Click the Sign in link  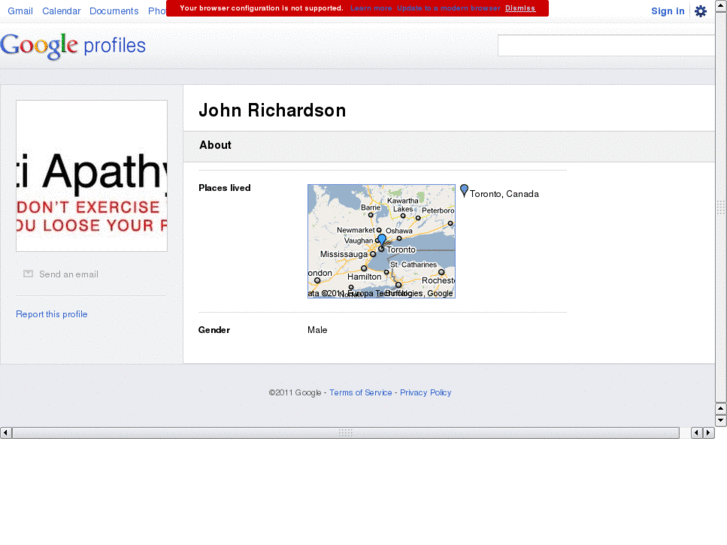[x=668, y=11]
